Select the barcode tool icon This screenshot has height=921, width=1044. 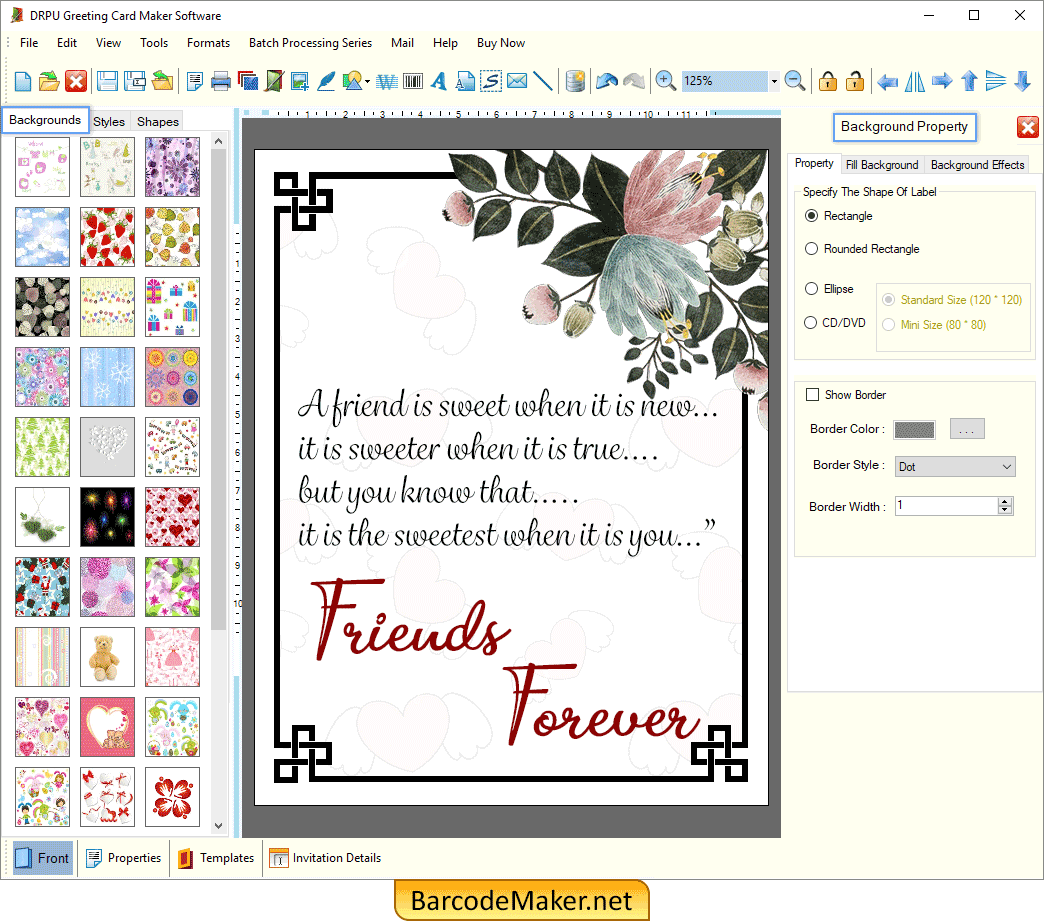413,81
